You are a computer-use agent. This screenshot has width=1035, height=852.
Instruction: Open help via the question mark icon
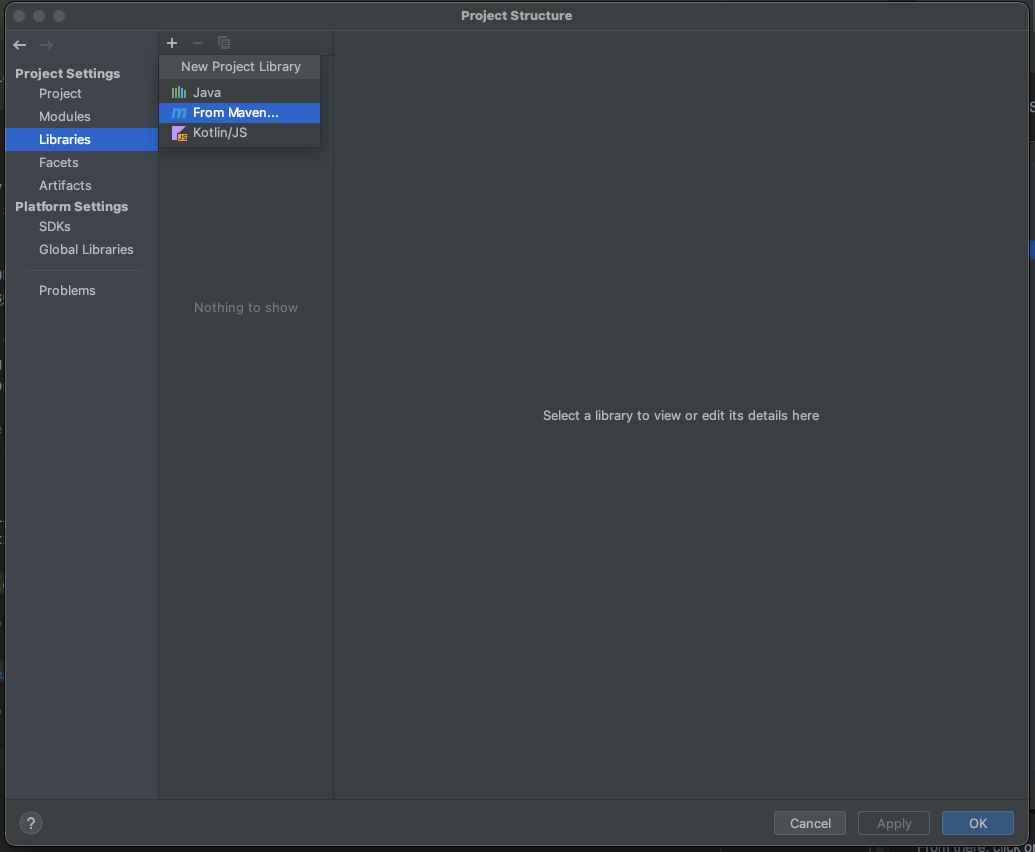click(30, 823)
